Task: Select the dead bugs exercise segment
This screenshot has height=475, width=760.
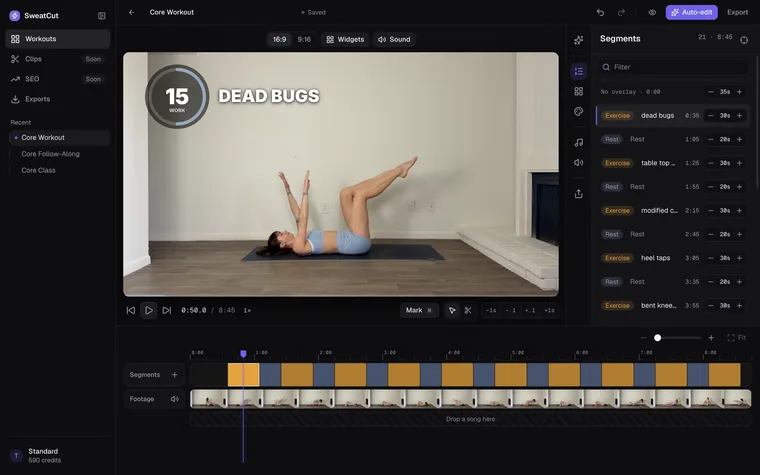Action: [x=673, y=116]
